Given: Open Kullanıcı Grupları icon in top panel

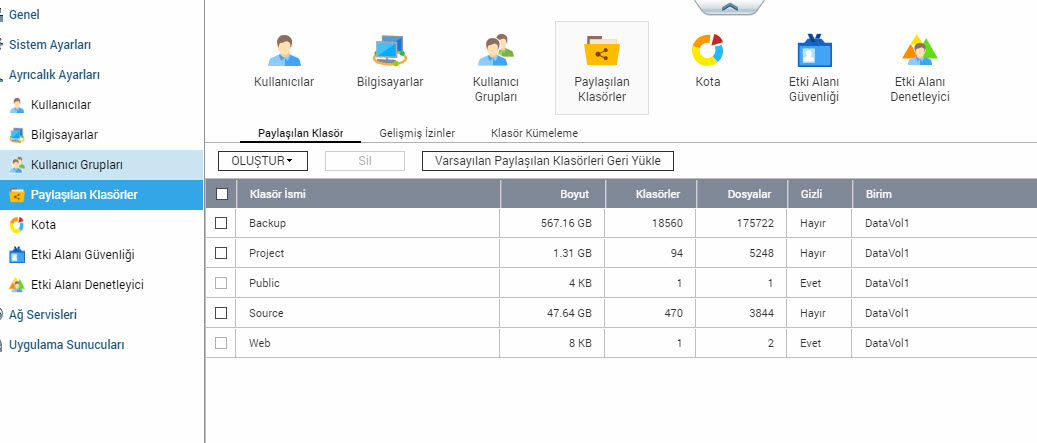Looking at the screenshot, I should tap(496, 51).
